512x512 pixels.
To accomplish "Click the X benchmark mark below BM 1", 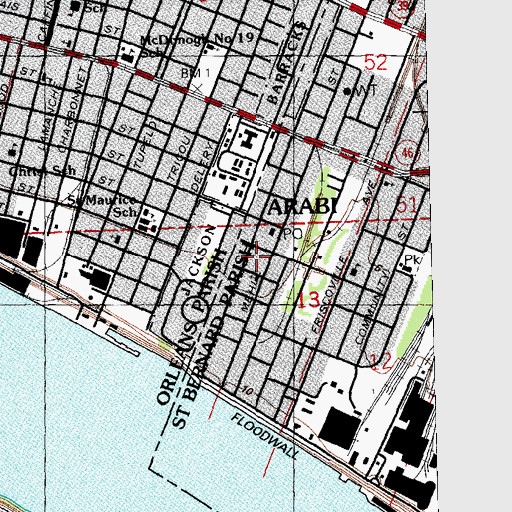I will (198, 88).
